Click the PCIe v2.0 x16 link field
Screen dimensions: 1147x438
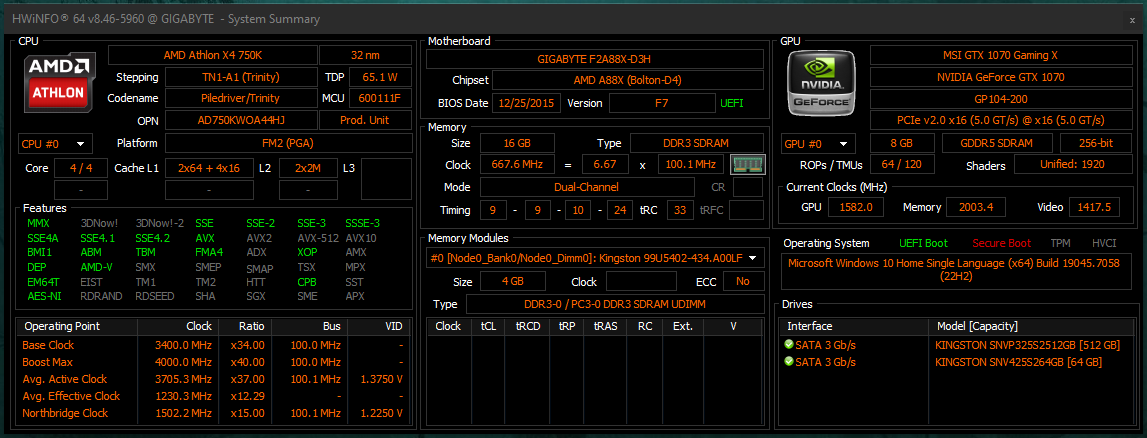tap(1001, 120)
